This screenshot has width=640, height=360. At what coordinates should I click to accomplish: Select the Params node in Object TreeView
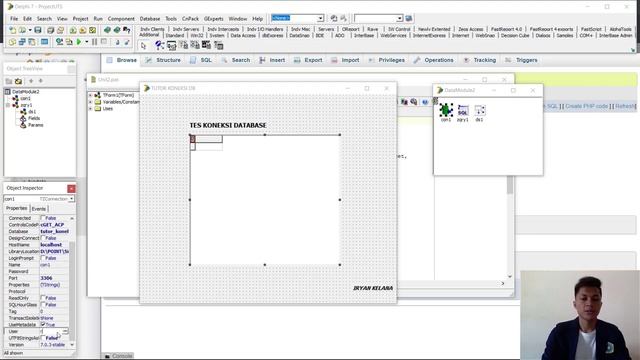pos(36,125)
